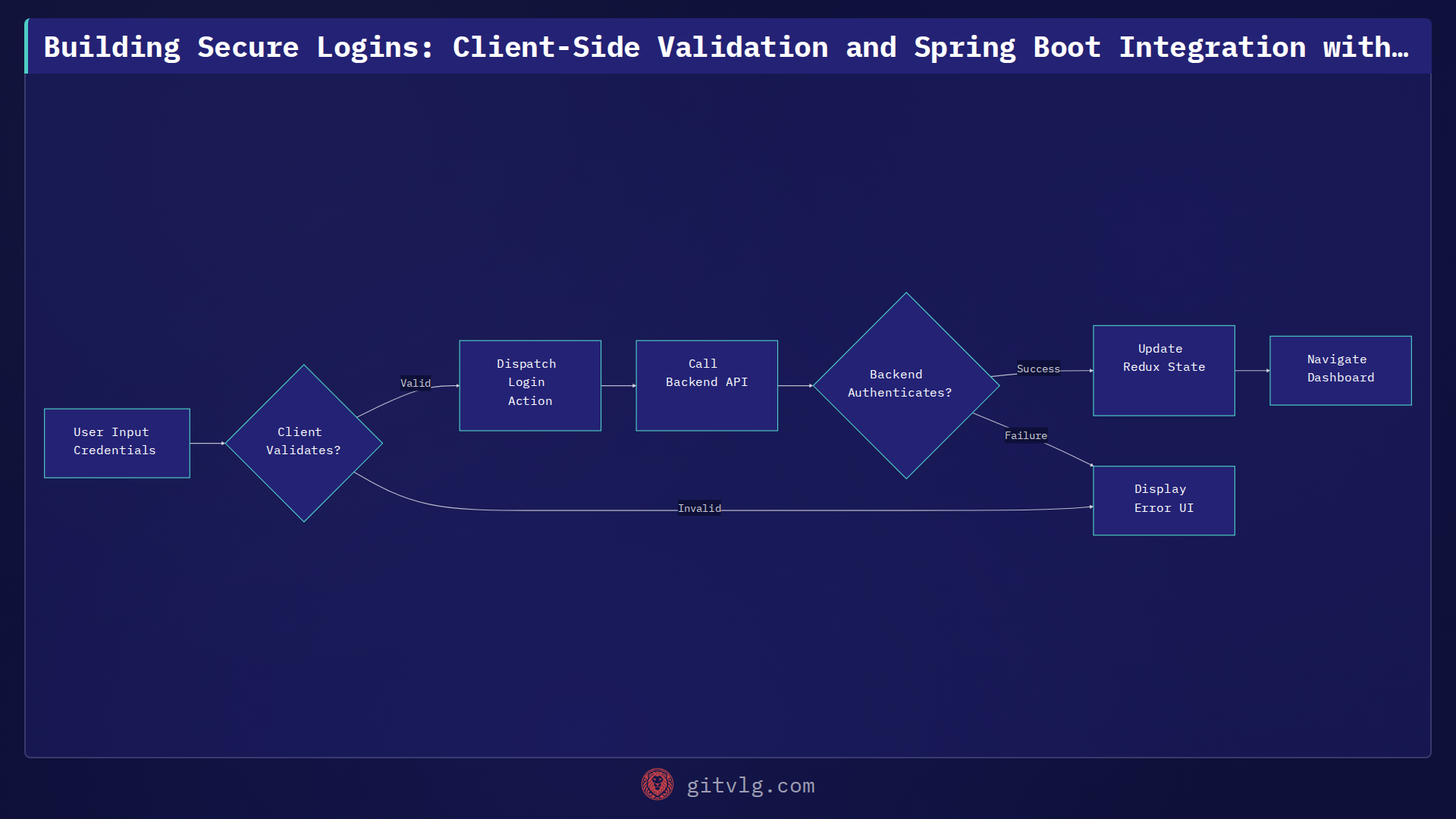
Task: Select the Update Redux State box
Action: coord(1163,370)
